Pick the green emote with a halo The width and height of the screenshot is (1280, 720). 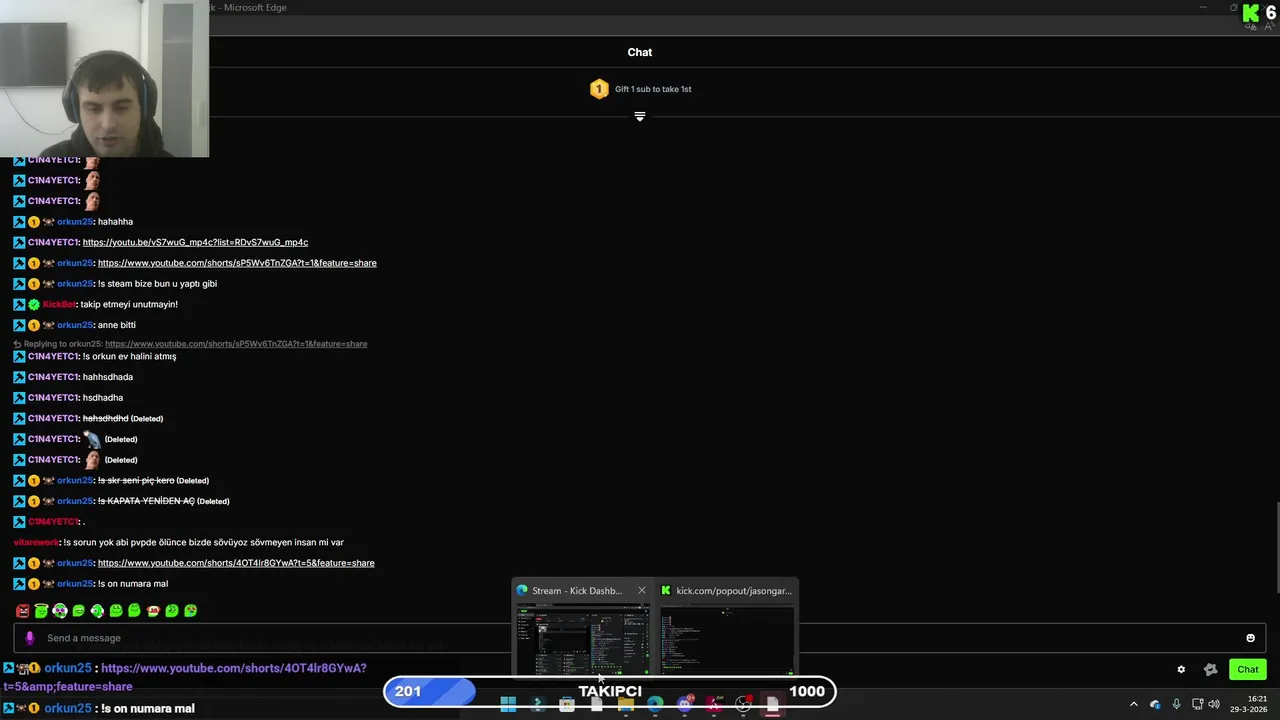click(x=41, y=610)
